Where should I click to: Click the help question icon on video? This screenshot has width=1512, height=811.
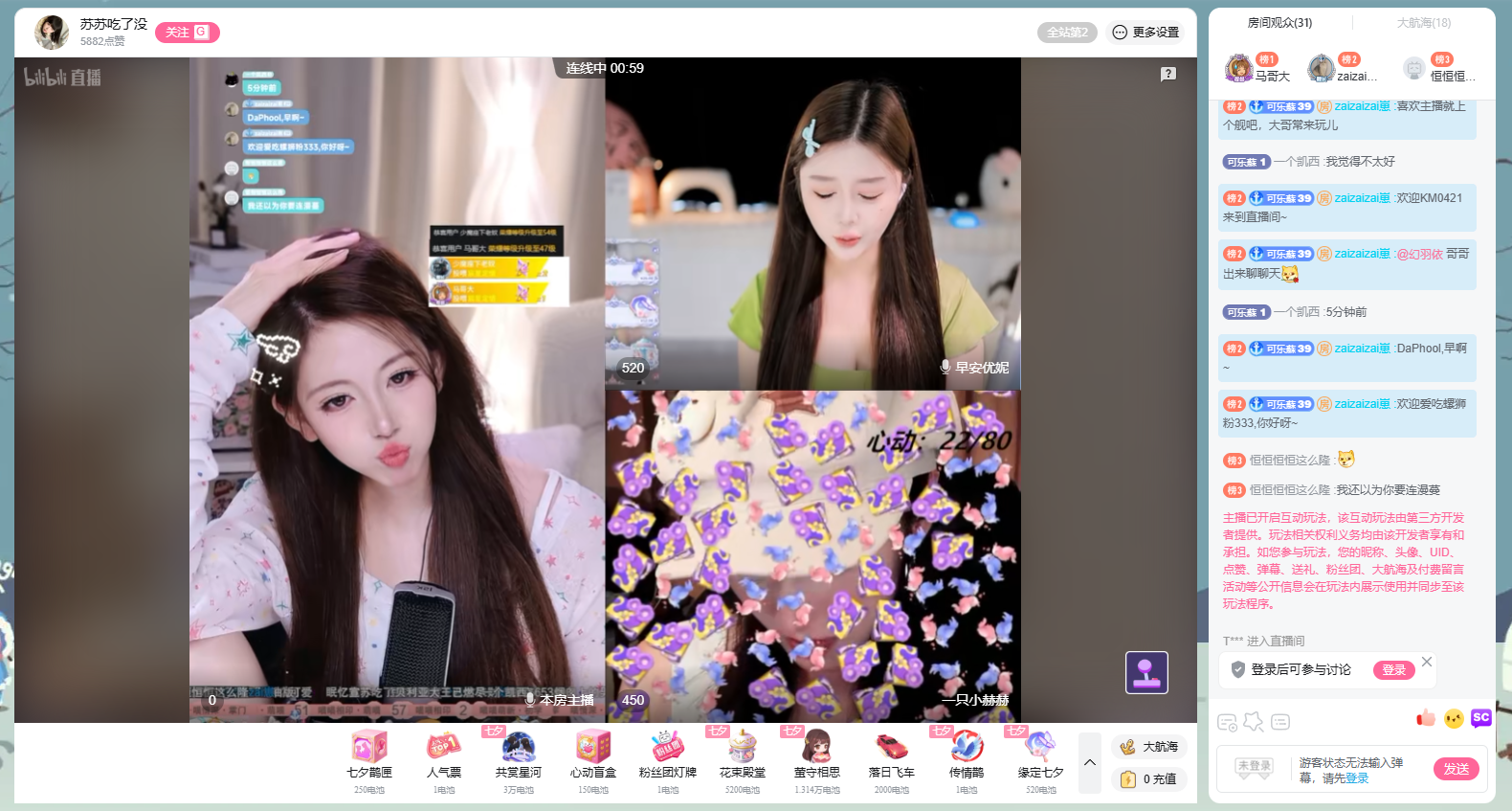coord(1168,74)
